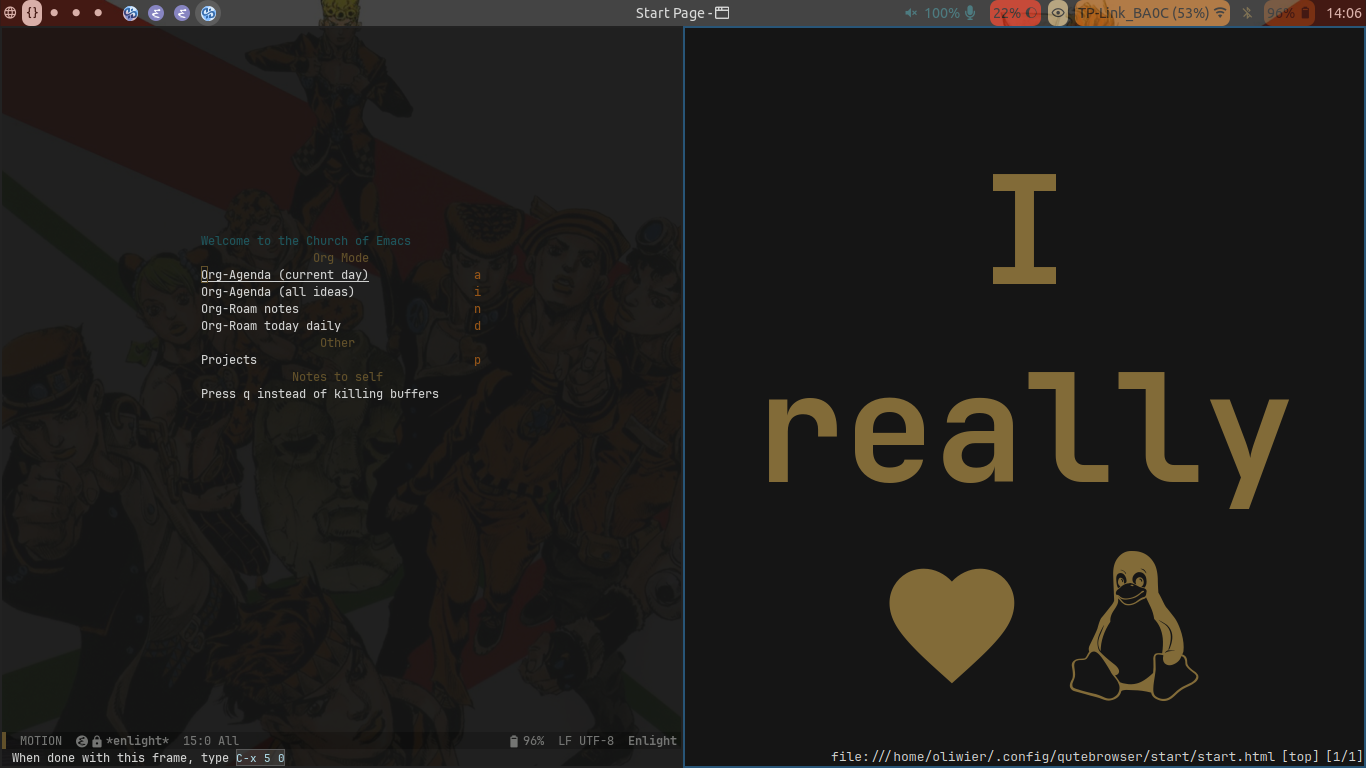Click the 'Org Mode' section heading
Viewport: 1366px width, 768px height.
[341, 258]
